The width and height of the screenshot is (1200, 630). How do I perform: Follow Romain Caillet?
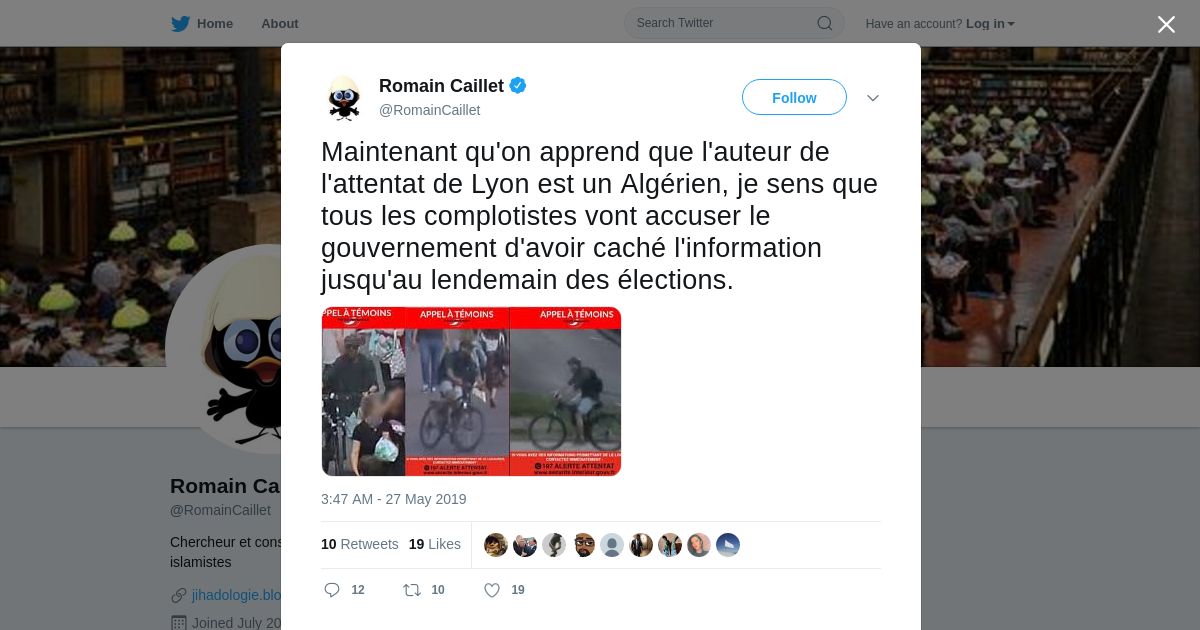point(794,97)
